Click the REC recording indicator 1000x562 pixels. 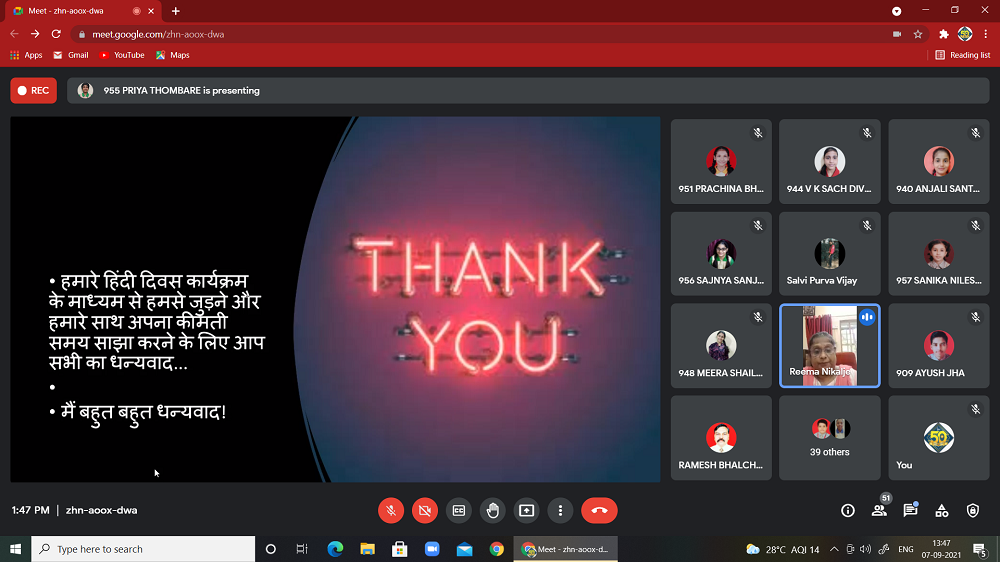pos(33,90)
